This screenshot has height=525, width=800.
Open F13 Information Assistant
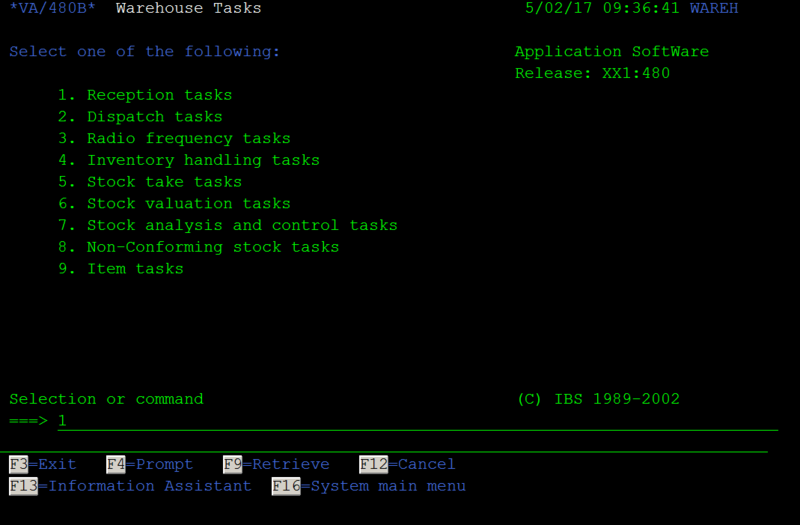pyautogui.click(x=130, y=486)
